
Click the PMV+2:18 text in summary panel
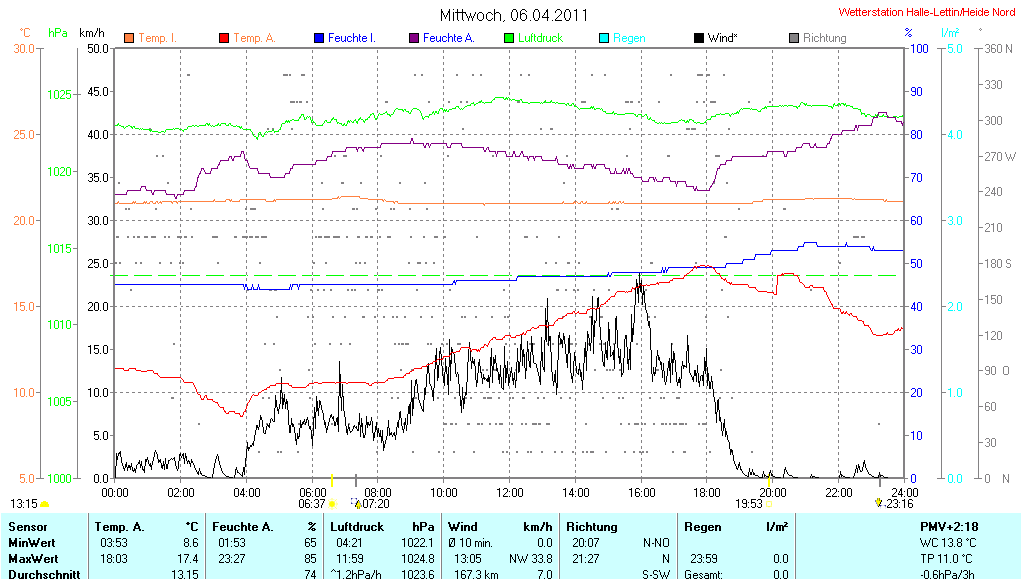tap(952, 526)
